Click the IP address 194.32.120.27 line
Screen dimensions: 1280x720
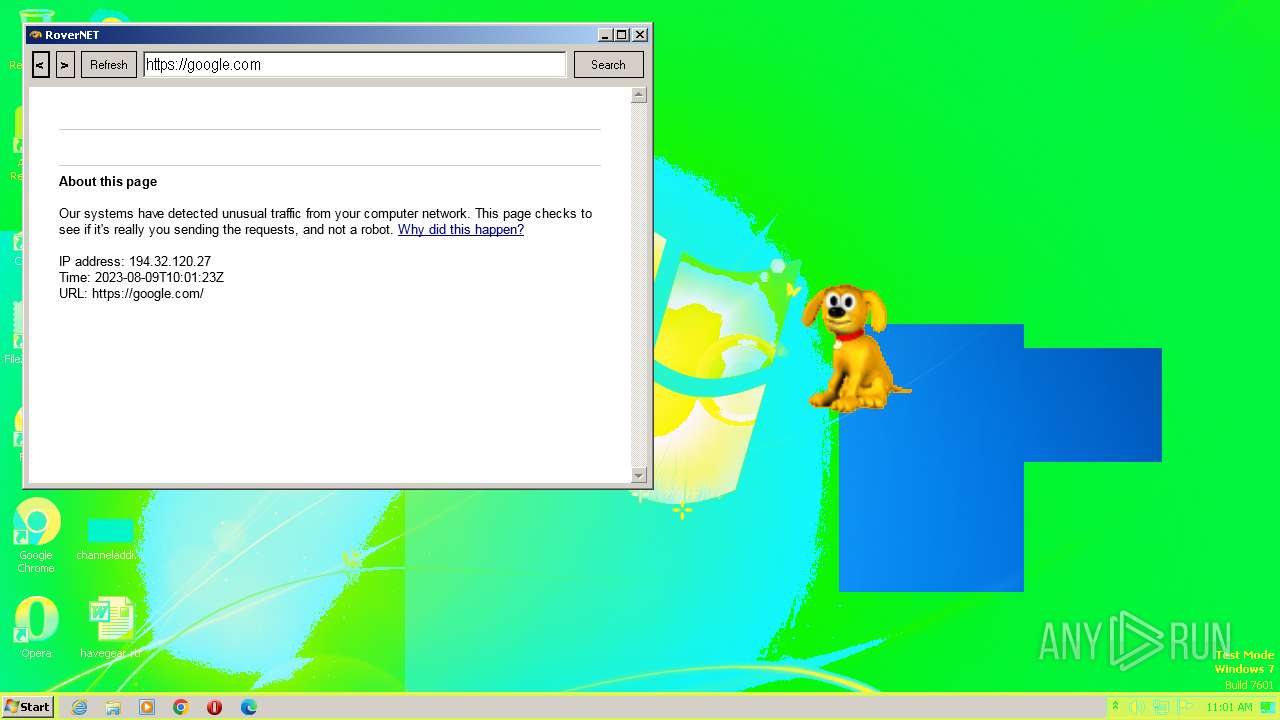[135, 262]
